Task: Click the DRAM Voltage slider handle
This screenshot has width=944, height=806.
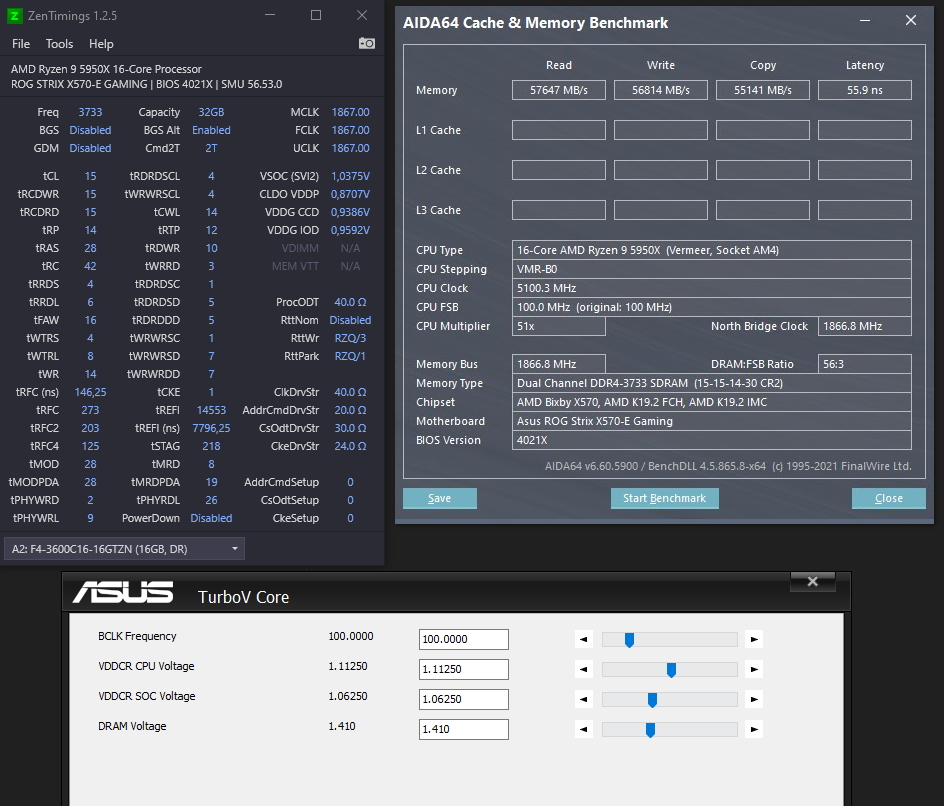Action: [650, 730]
